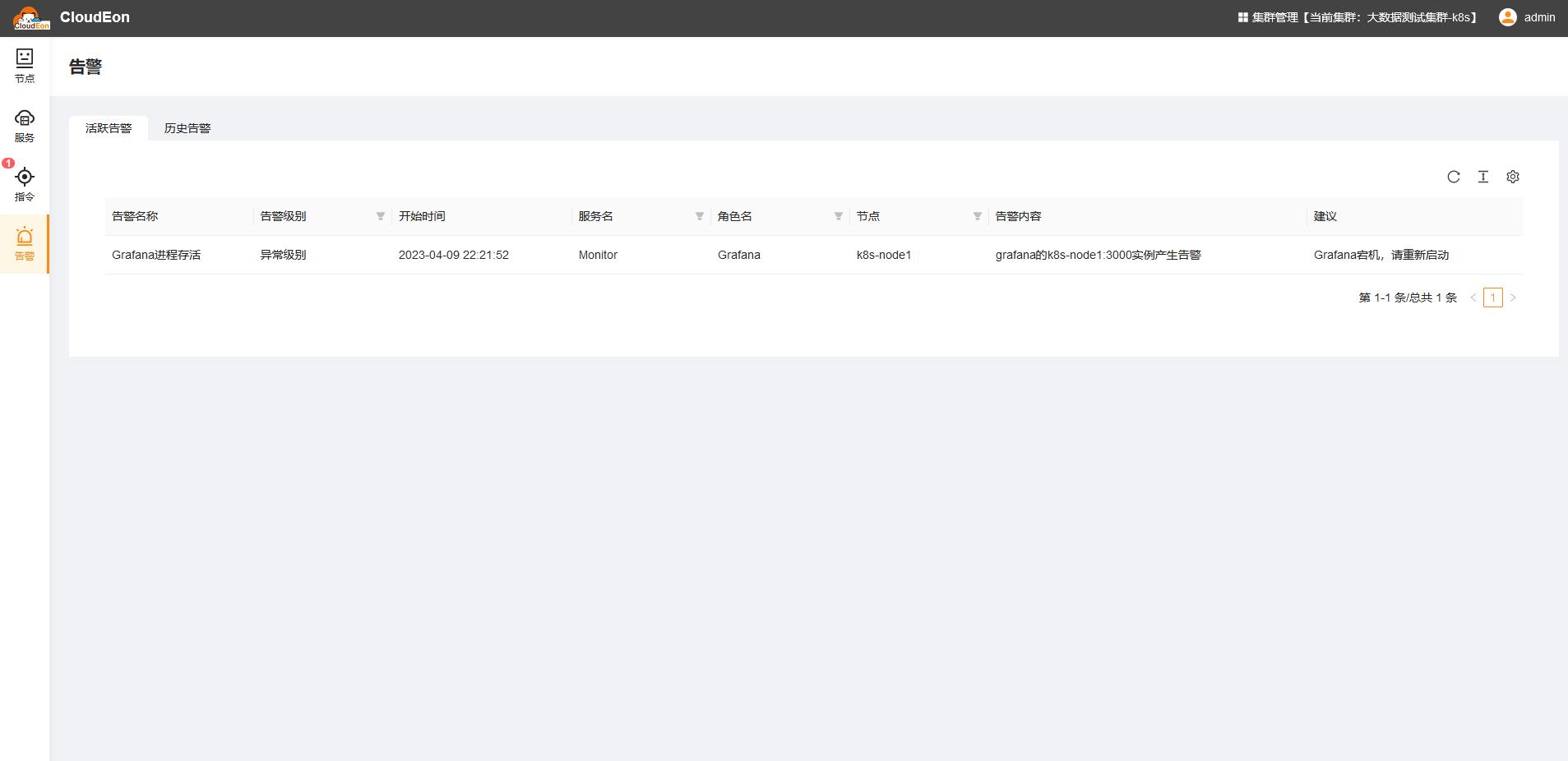Screen dimensions: 1568x761
Task: Open the column settings gear icon
Action: pyautogui.click(x=1513, y=177)
